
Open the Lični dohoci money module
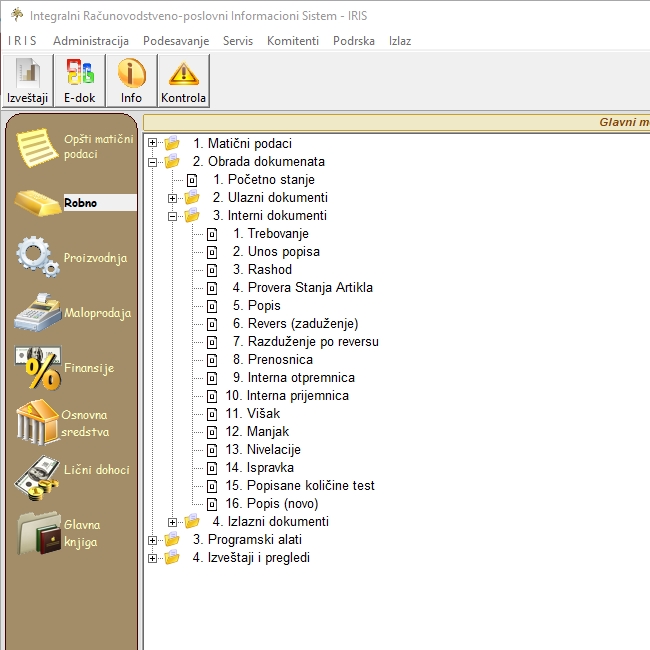coord(72,477)
